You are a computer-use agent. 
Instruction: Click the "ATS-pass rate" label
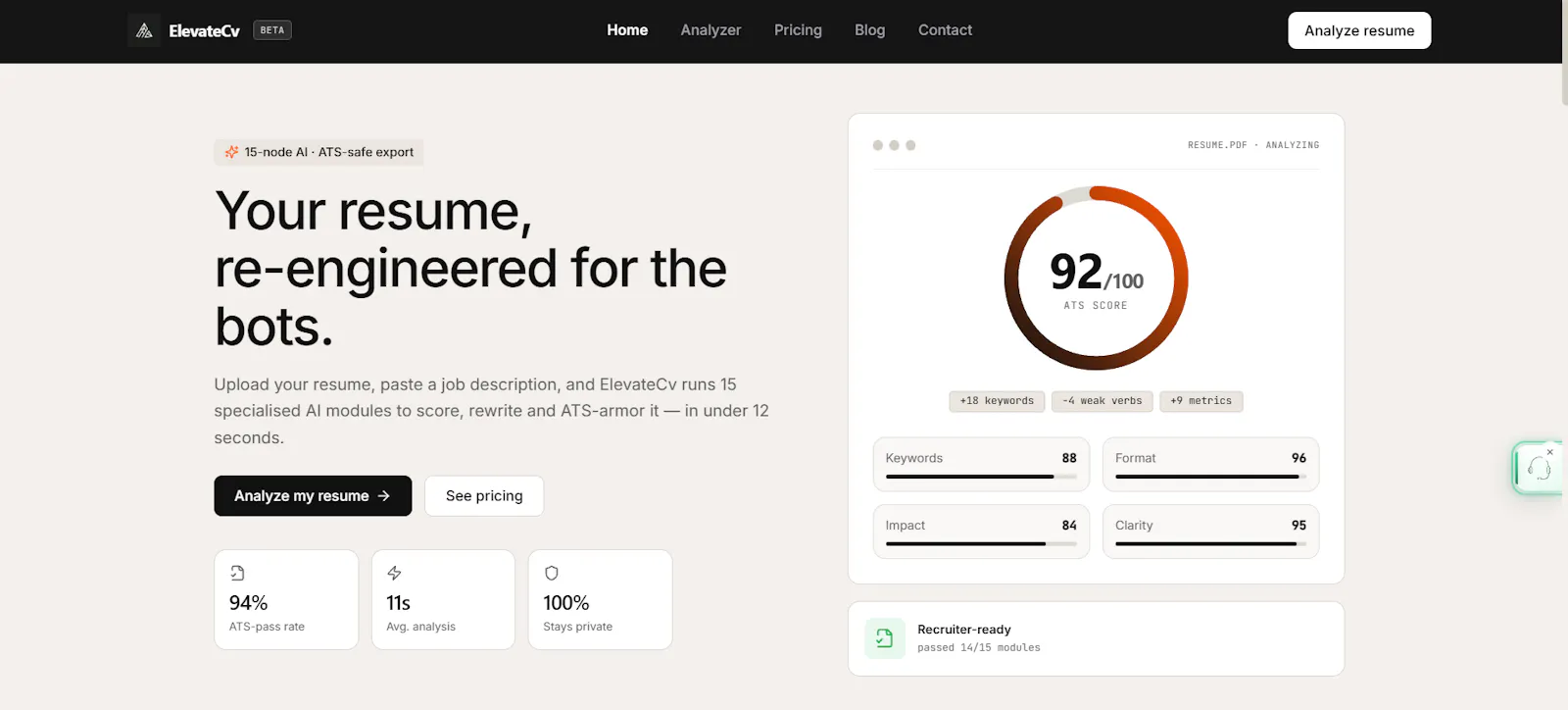[267, 627]
